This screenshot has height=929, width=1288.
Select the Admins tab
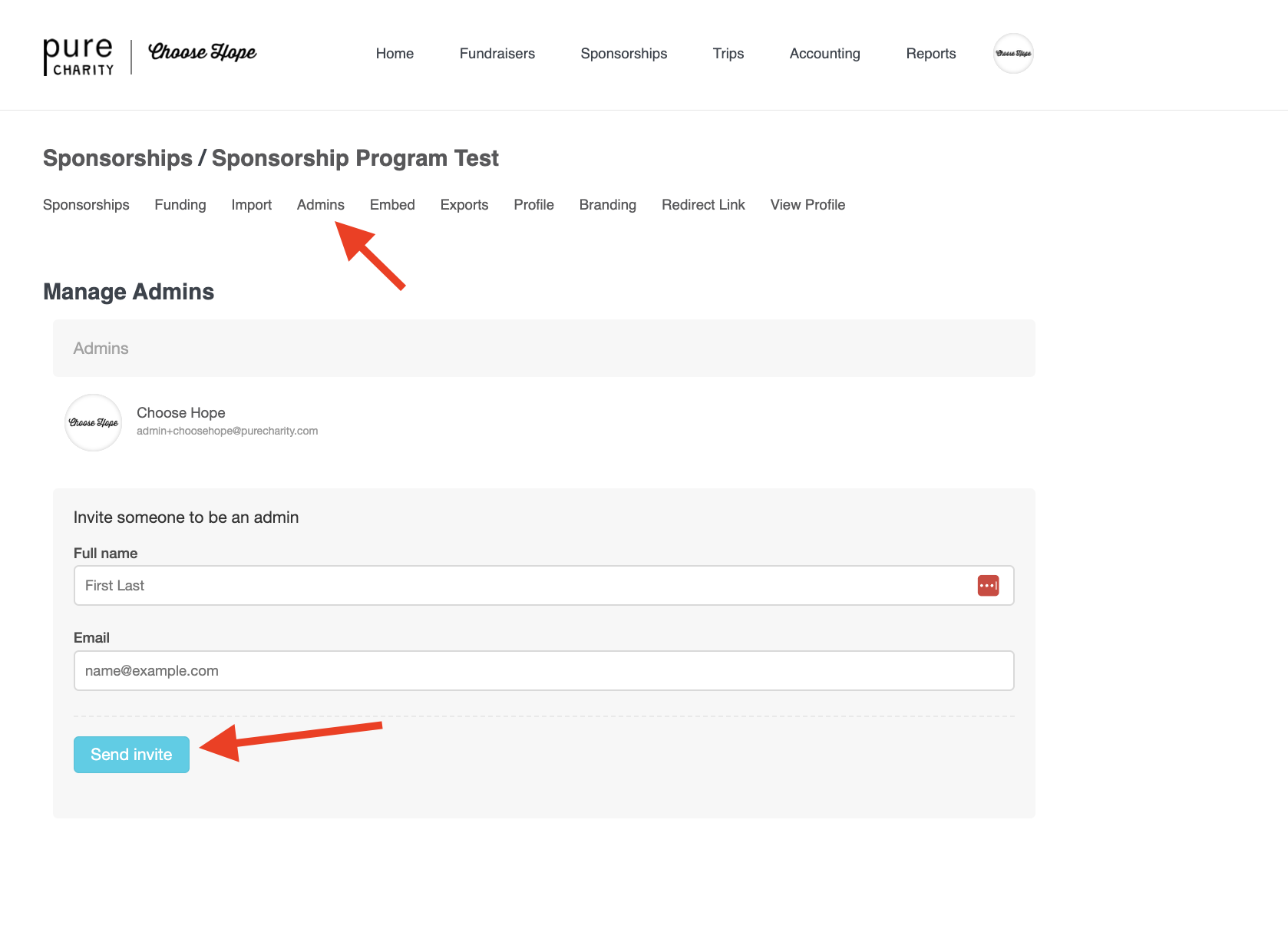(x=321, y=205)
